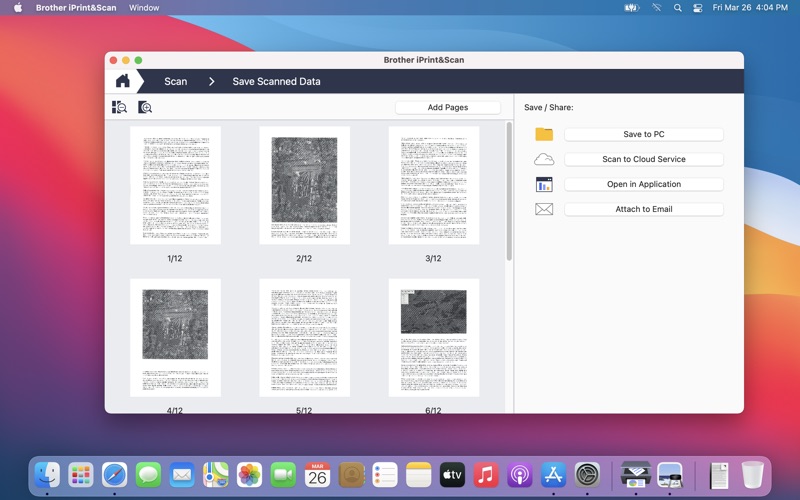Screen dimensions: 800x500
Task: Open App Store in the dock
Action: tap(554, 475)
